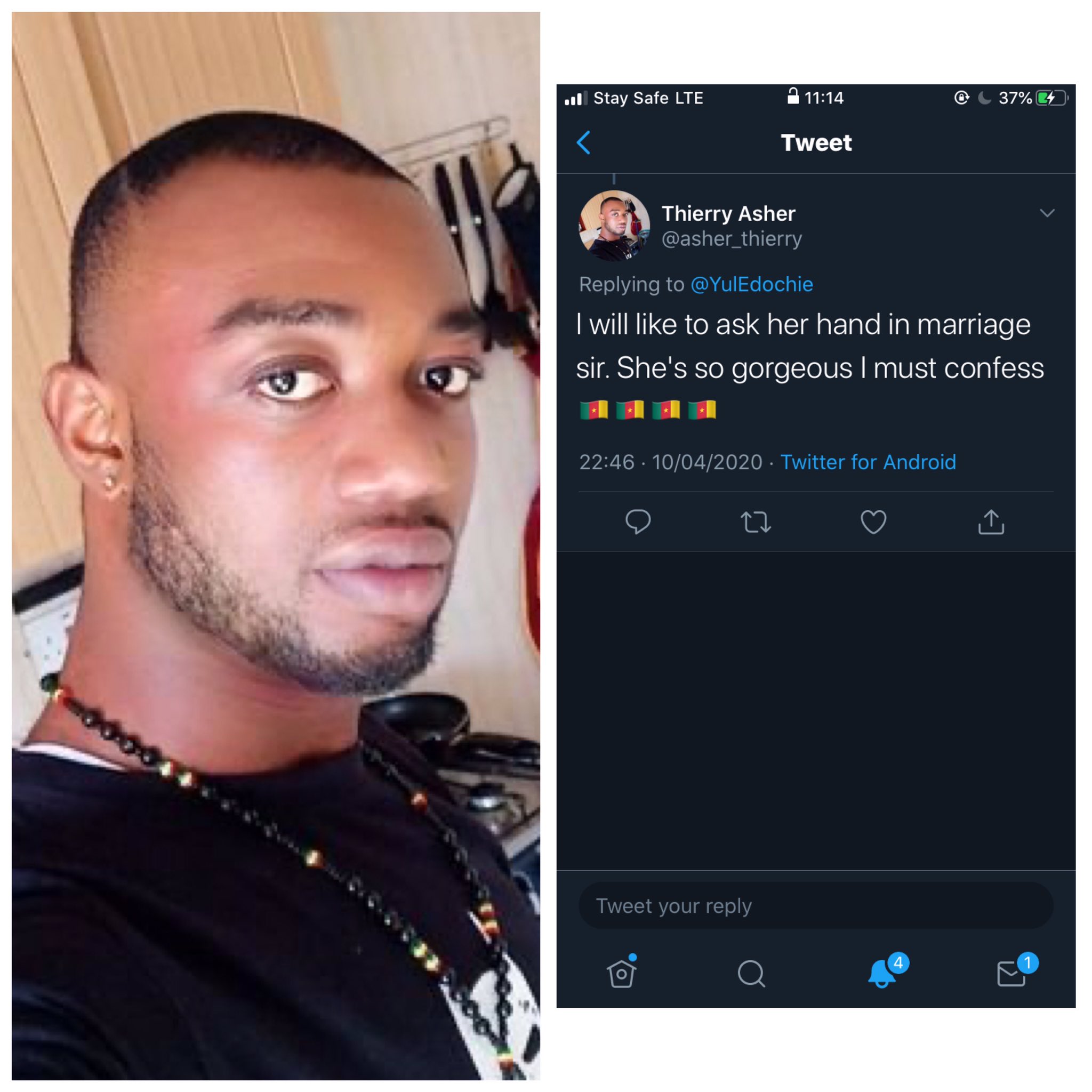Open the reply speech bubble icon
Image resolution: width=1092 pixels, height=1092 pixels.
pos(638,521)
